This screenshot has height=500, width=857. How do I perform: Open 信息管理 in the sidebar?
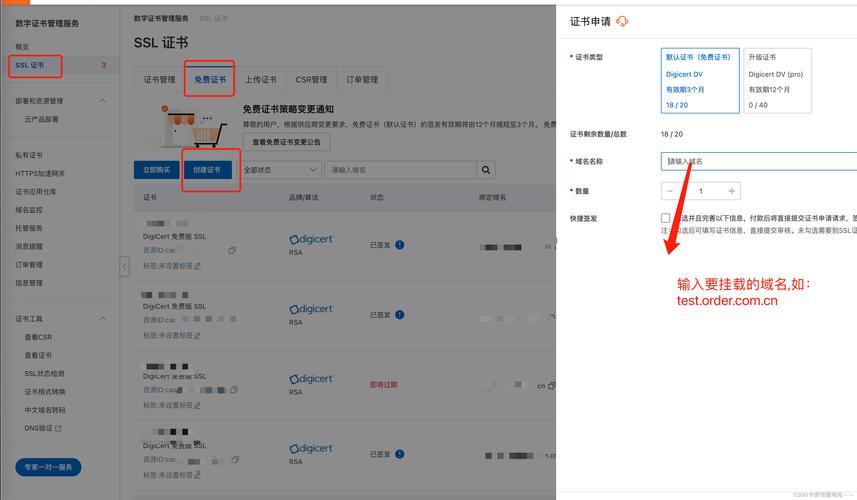point(29,283)
